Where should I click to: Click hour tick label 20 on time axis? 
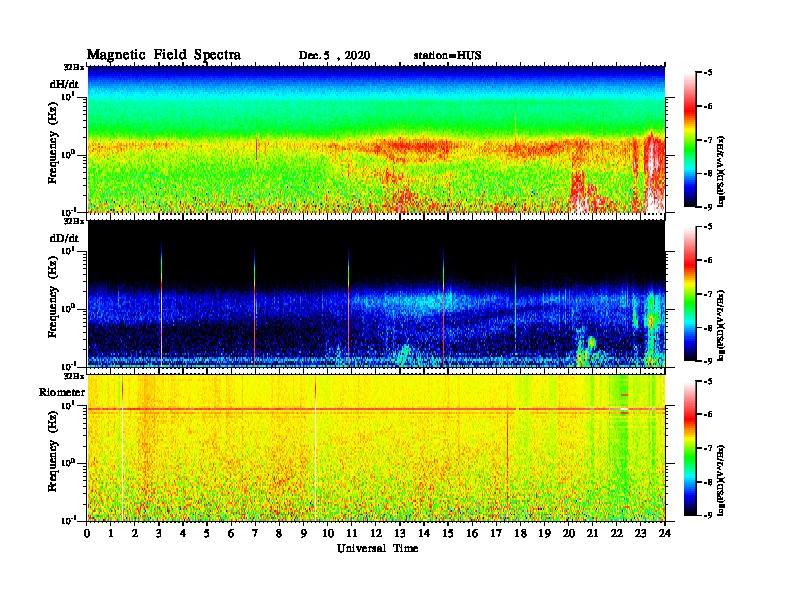click(x=569, y=533)
